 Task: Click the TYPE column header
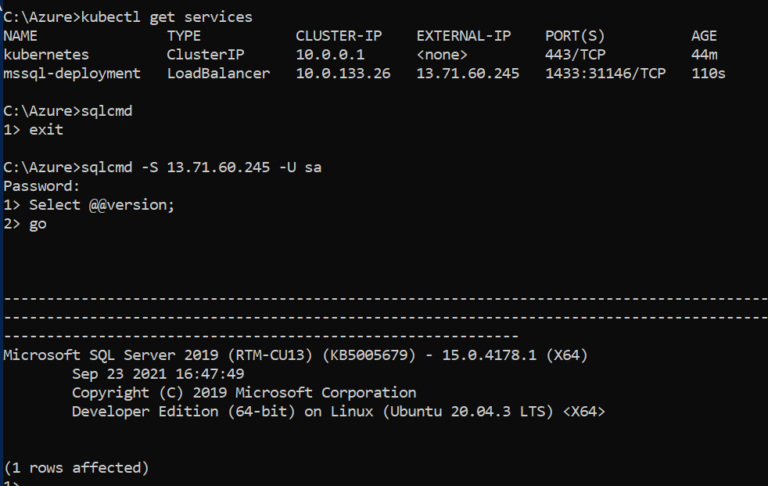tap(184, 36)
